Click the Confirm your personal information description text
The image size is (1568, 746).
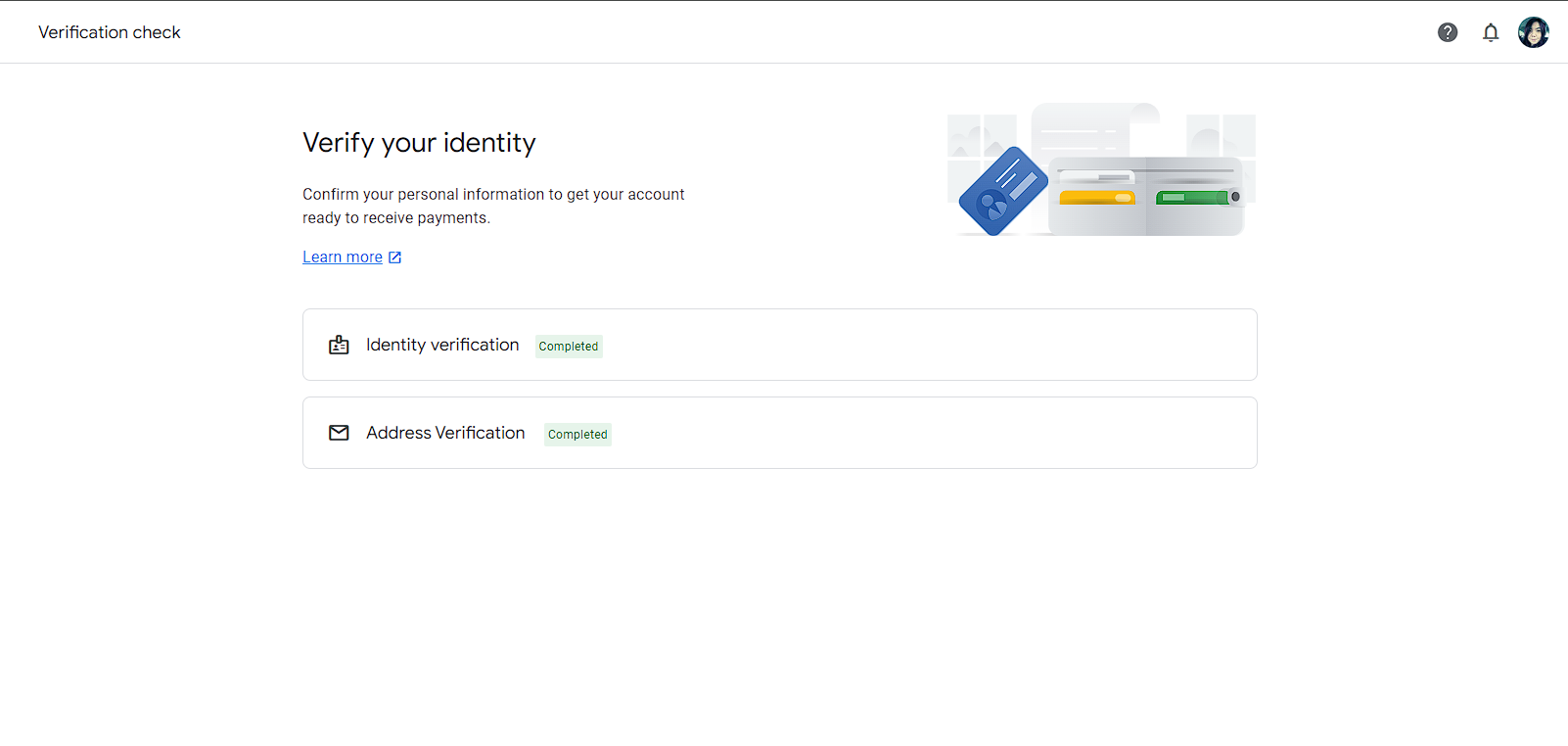[493, 206]
